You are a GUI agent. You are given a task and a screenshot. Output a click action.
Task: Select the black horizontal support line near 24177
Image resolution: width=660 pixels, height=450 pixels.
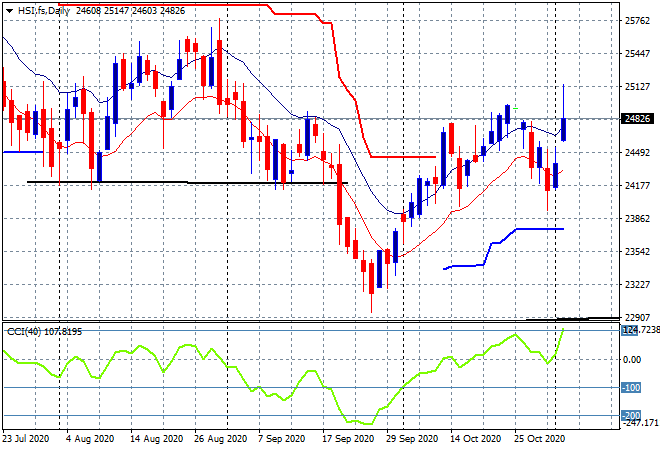[187, 182]
